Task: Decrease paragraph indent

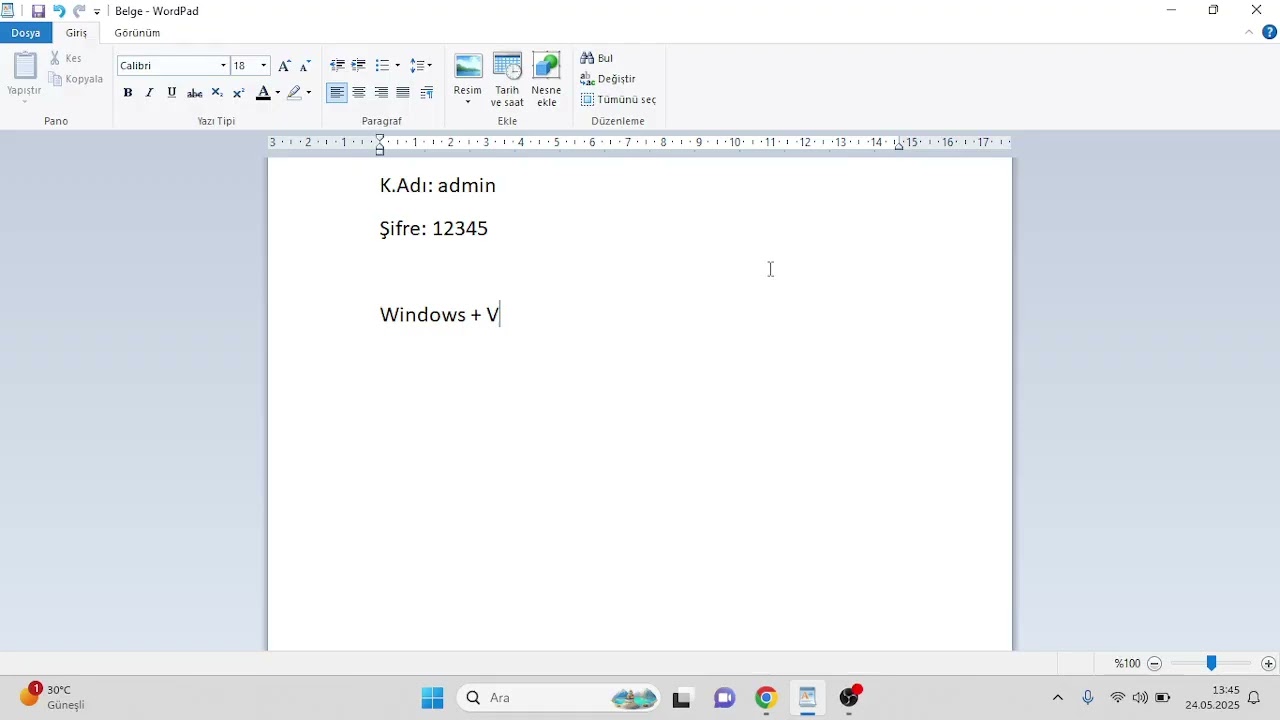Action: 337,66
